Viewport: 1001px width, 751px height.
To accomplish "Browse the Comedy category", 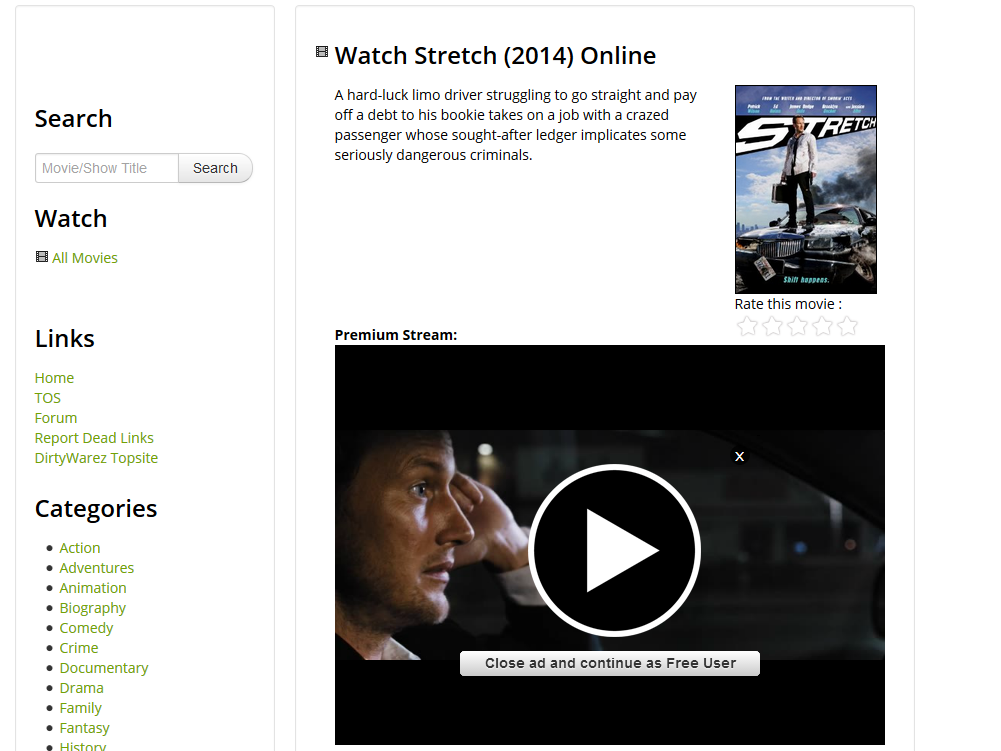I will click(x=86, y=628).
